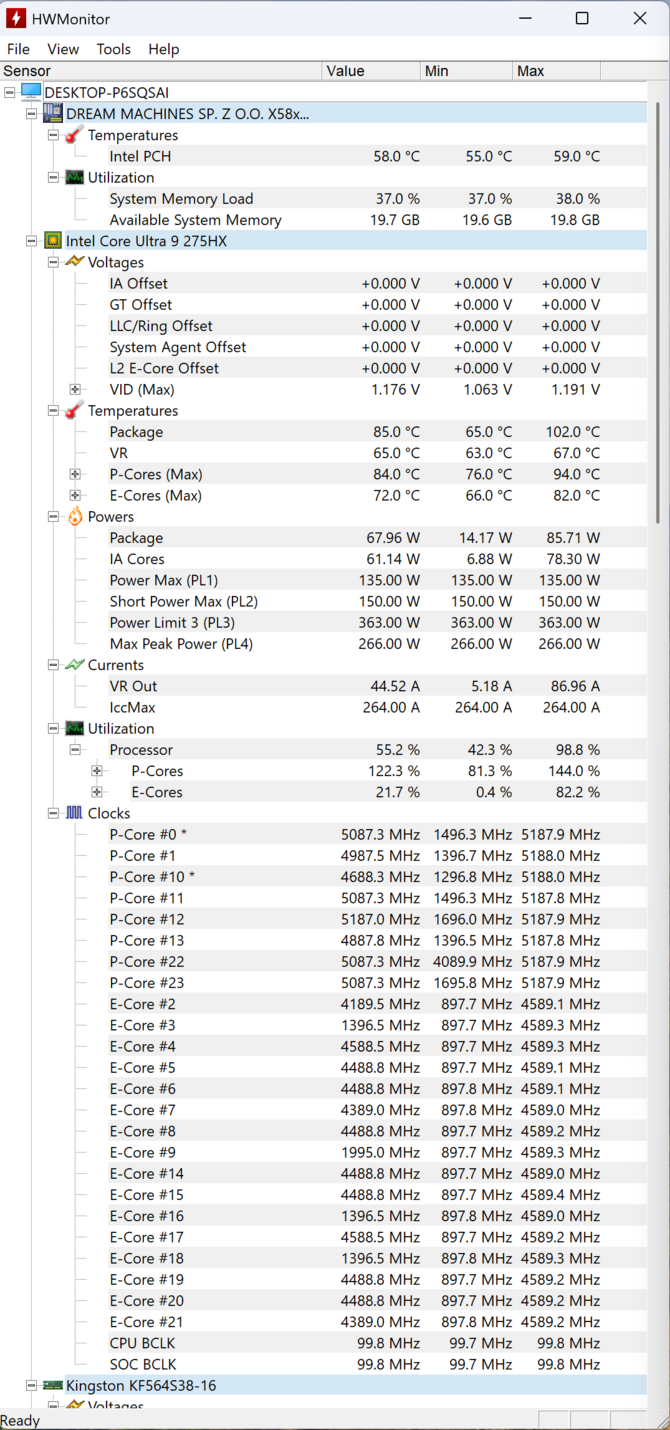Collapse the motherboard Temperatures group
Viewport: 670px width, 1430px height.
coord(54,135)
